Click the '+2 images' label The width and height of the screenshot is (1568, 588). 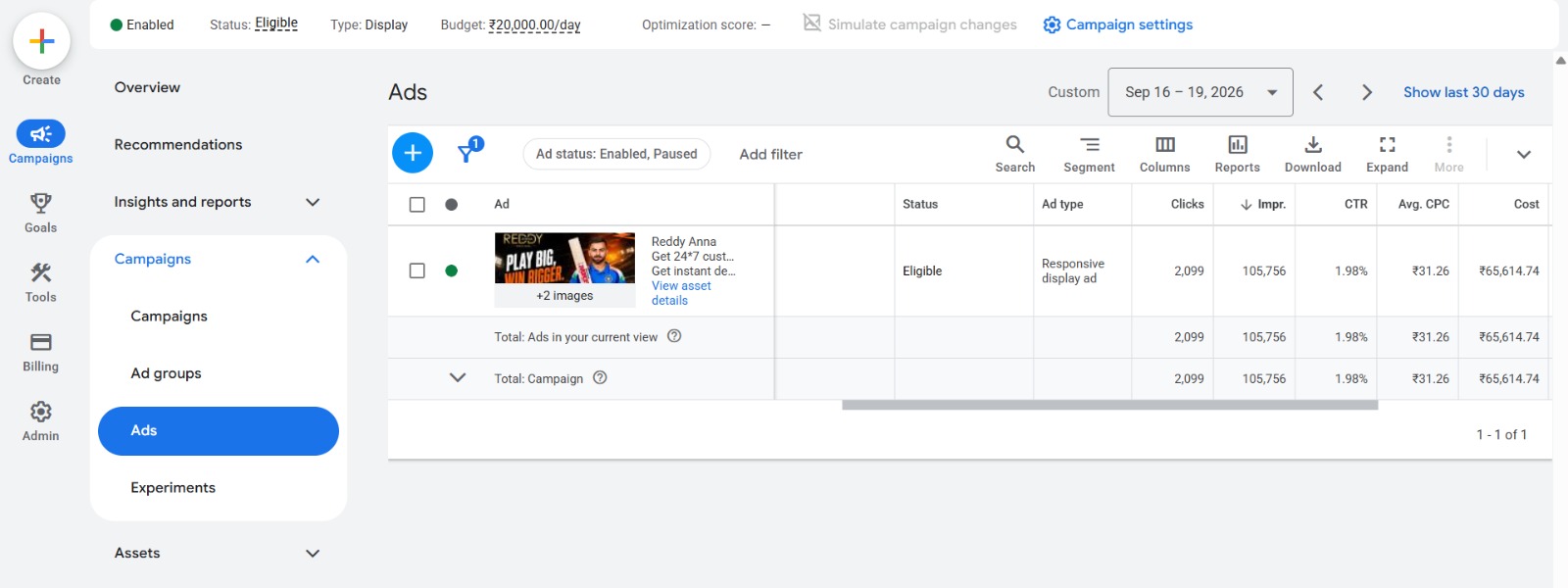point(564,295)
